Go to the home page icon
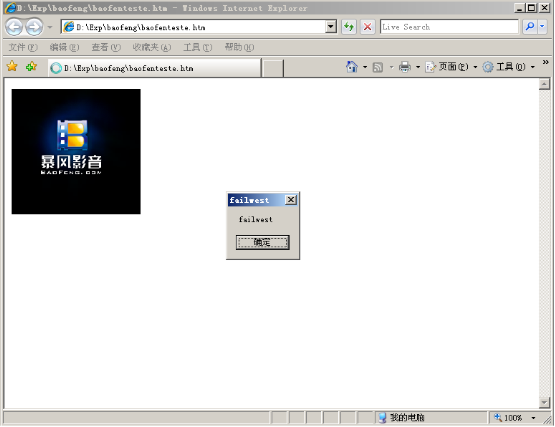 pos(351,67)
